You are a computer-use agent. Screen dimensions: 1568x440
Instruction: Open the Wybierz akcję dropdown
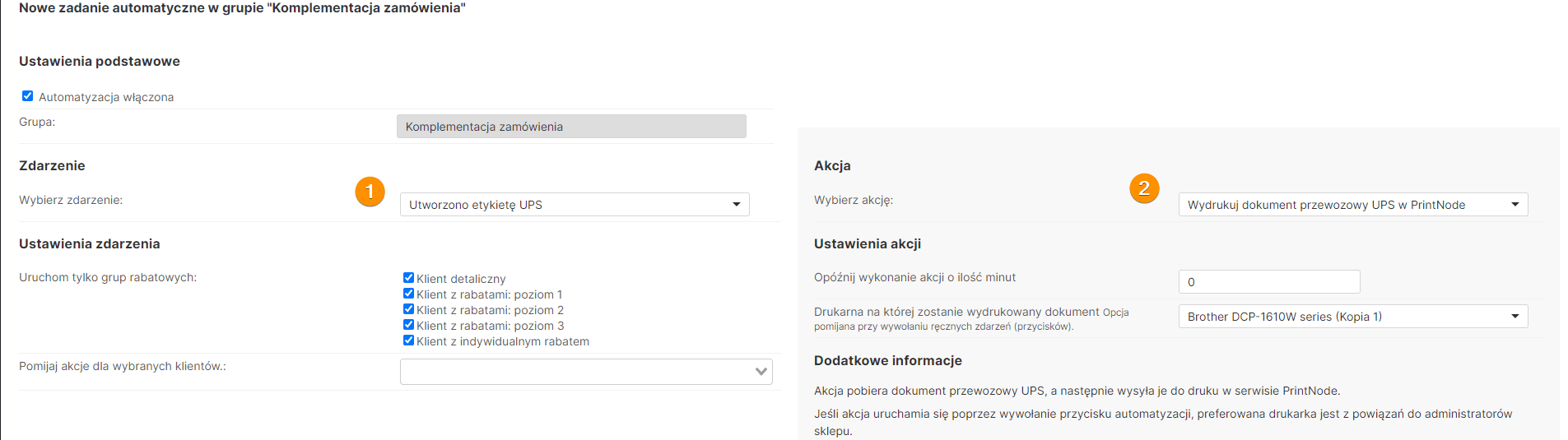(1352, 205)
